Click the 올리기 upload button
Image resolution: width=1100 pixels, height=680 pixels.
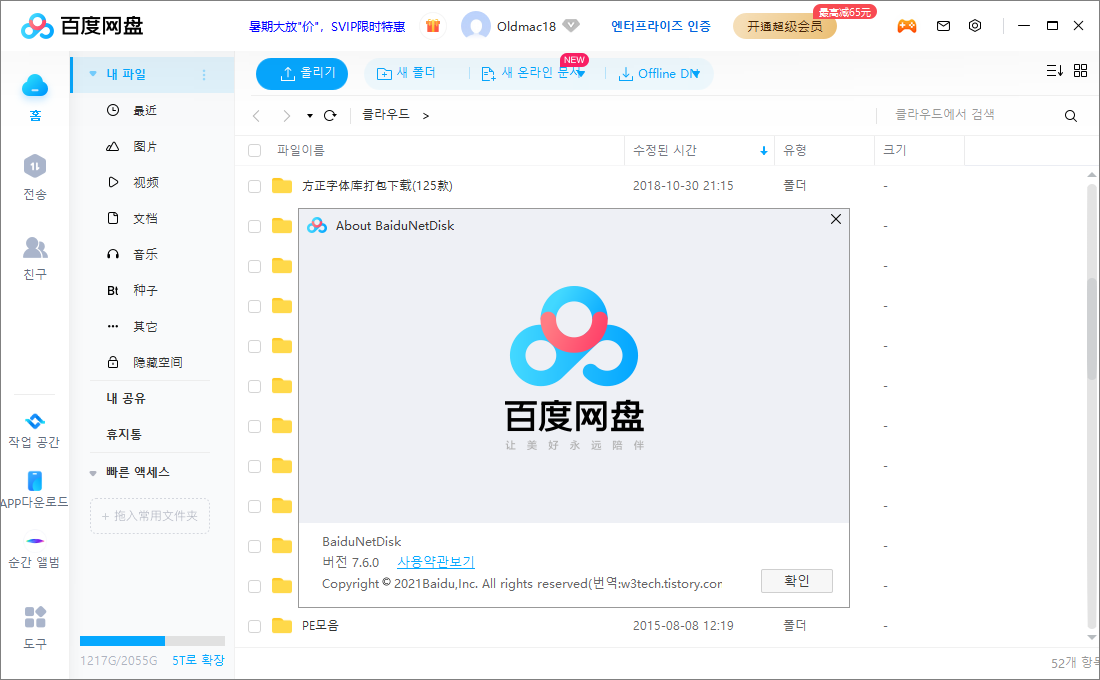[x=302, y=74]
